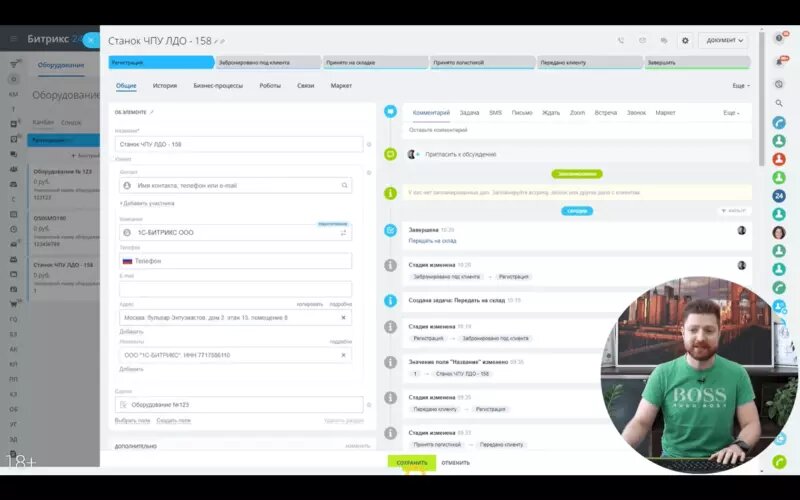
Task: Switch to the Общие tab
Action: [x=126, y=86]
